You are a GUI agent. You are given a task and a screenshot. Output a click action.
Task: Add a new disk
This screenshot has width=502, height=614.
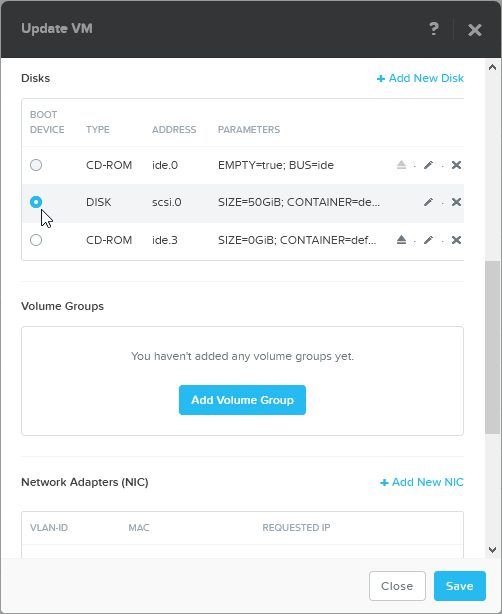coord(420,78)
